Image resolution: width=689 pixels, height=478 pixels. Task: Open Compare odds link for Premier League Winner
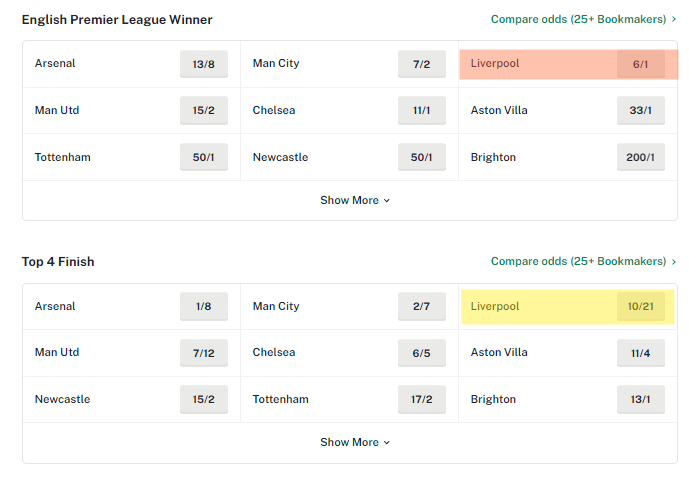click(583, 19)
